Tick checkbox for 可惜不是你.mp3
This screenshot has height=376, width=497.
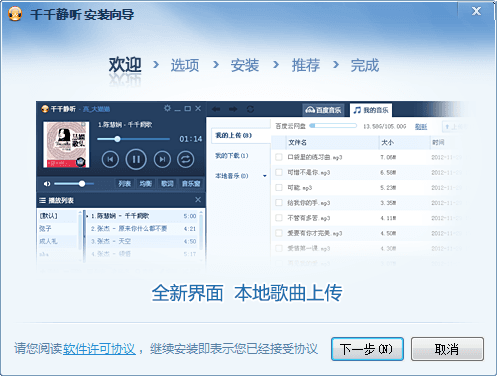click(x=279, y=172)
